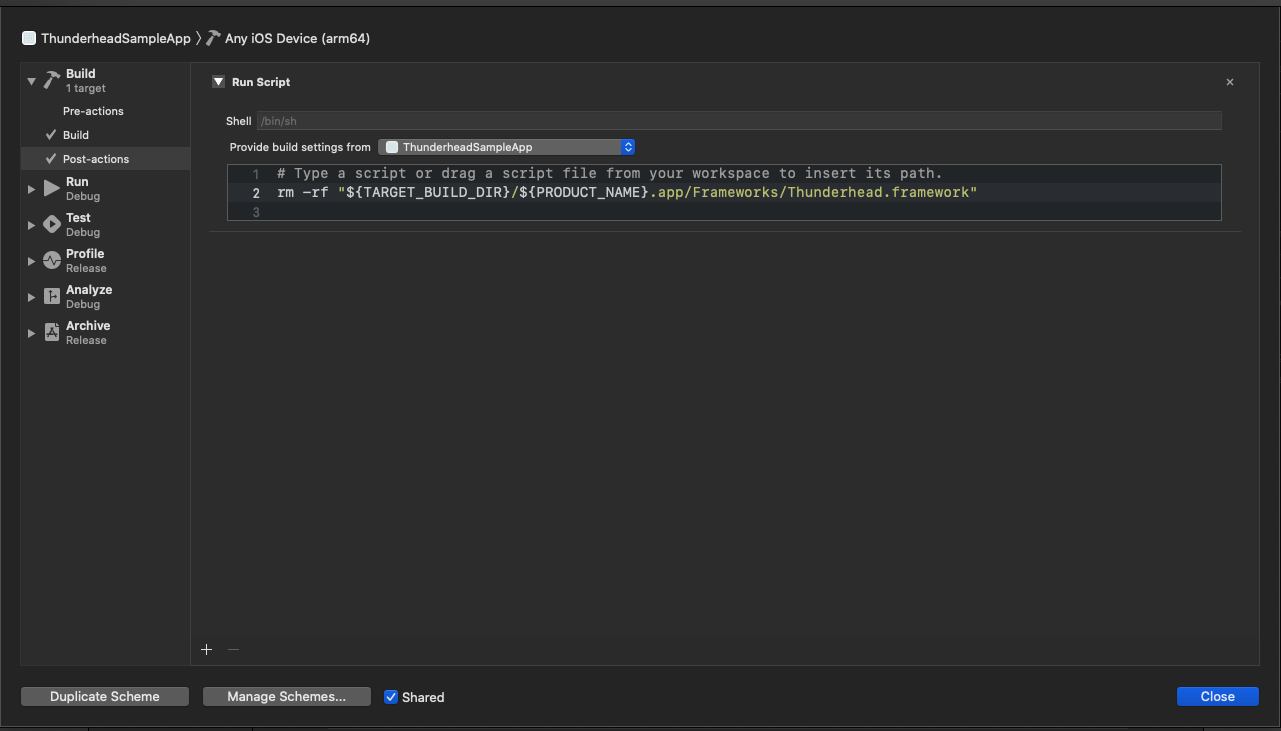Collapse the Run Script disclosure triangle
This screenshot has height=731, width=1281.
click(x=218, y=82)
